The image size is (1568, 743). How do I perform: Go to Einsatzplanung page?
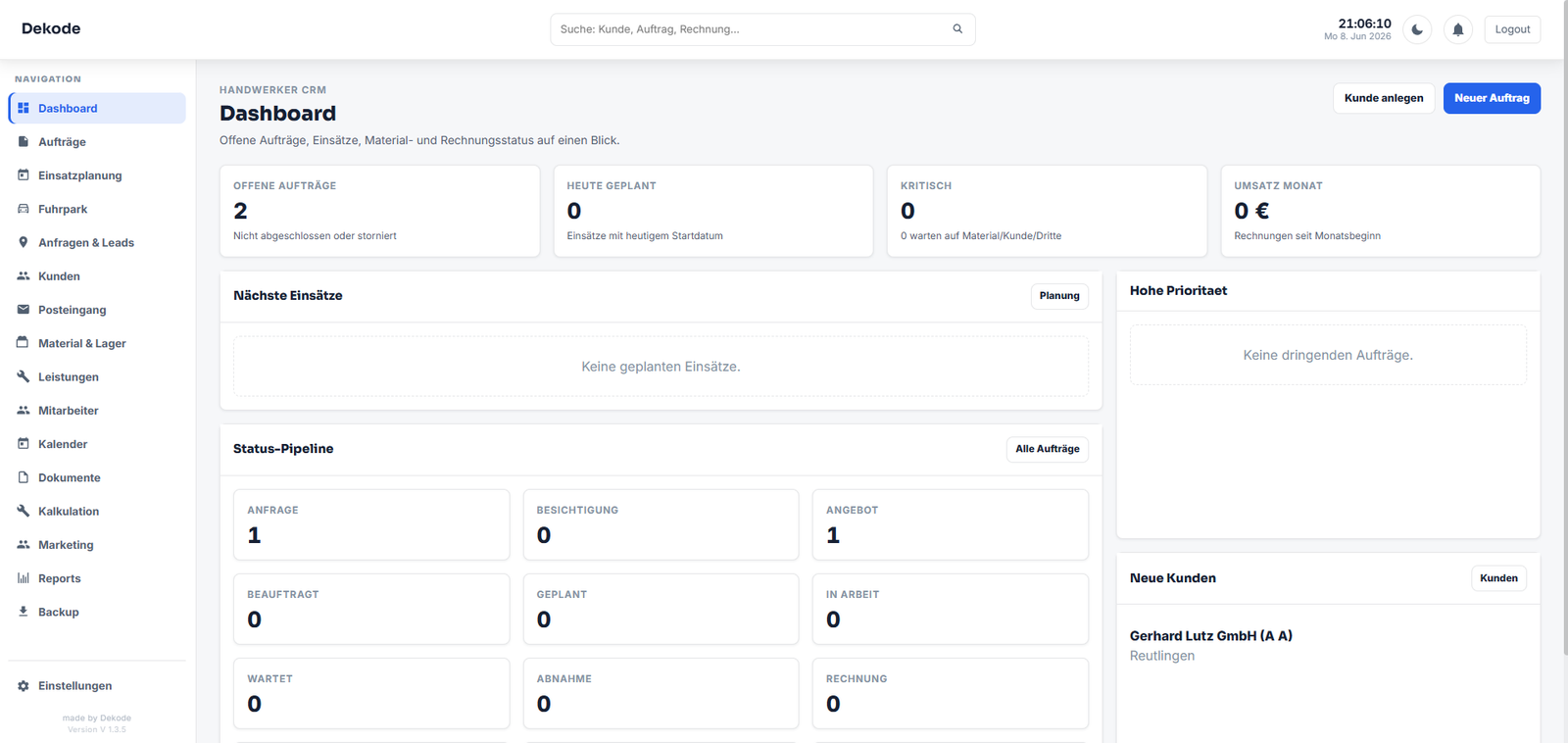(97, 175)
